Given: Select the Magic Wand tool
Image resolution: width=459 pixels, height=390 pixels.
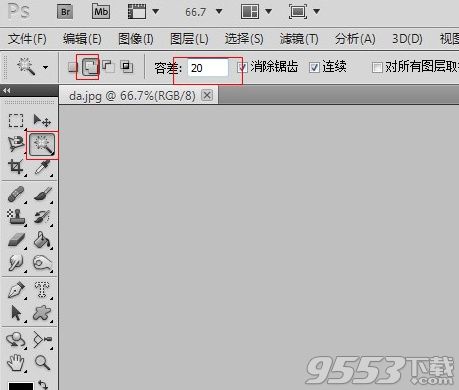Looking at the screenshot, I should [42, 145].
